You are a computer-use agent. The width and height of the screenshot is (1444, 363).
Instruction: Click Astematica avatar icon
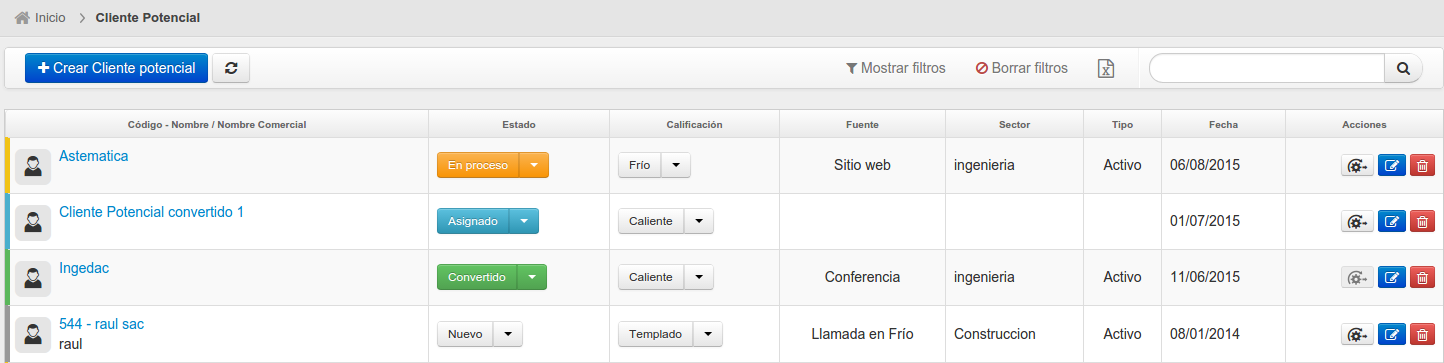(x=33, y=167)
